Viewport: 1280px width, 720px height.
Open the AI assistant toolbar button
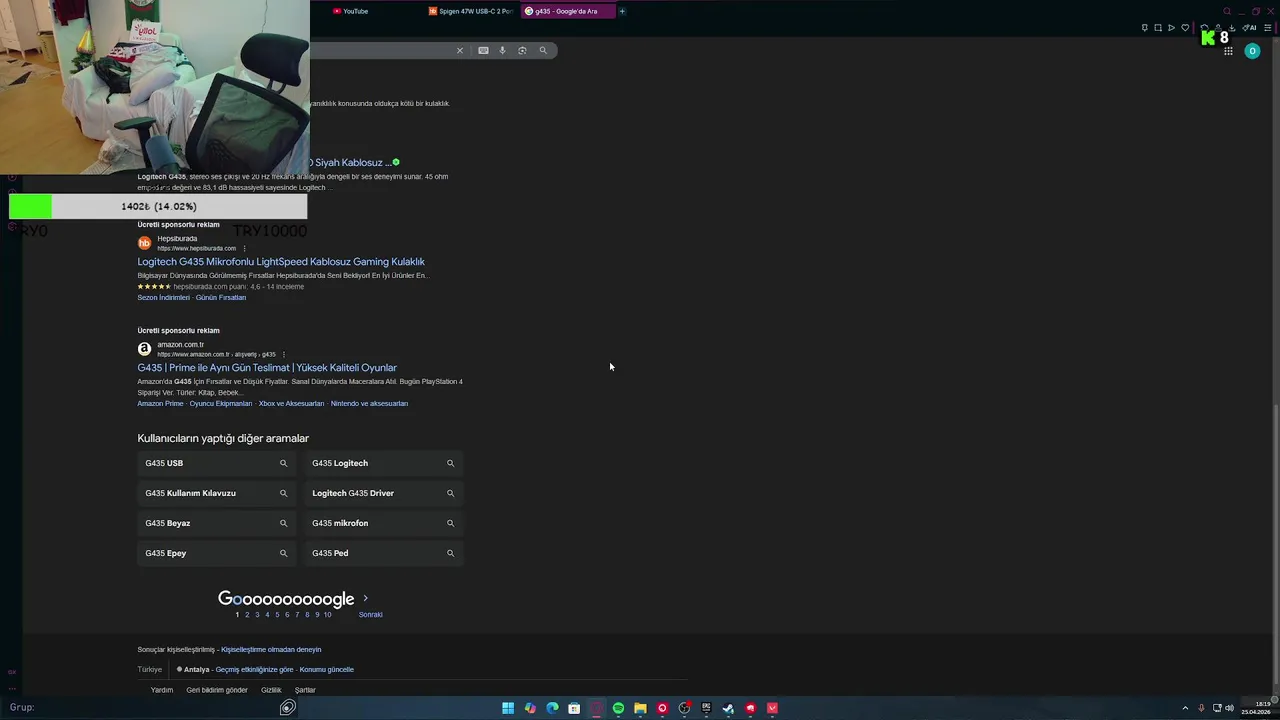point(1250,28)
